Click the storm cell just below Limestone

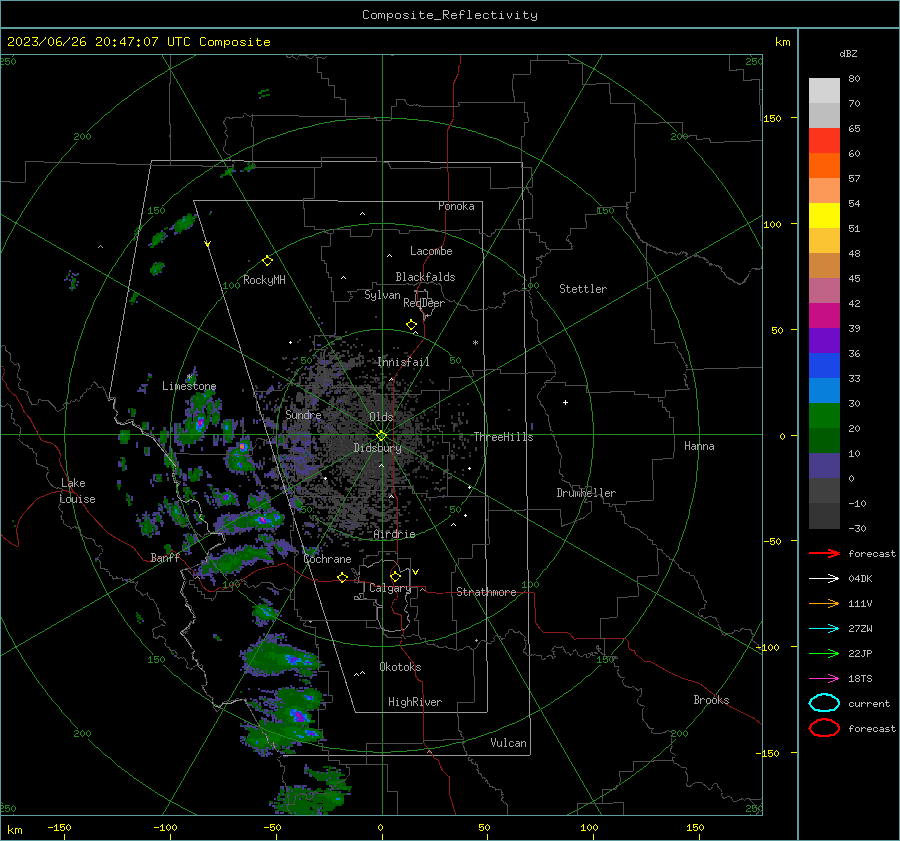pyautogui.click(x=199, y=422)
